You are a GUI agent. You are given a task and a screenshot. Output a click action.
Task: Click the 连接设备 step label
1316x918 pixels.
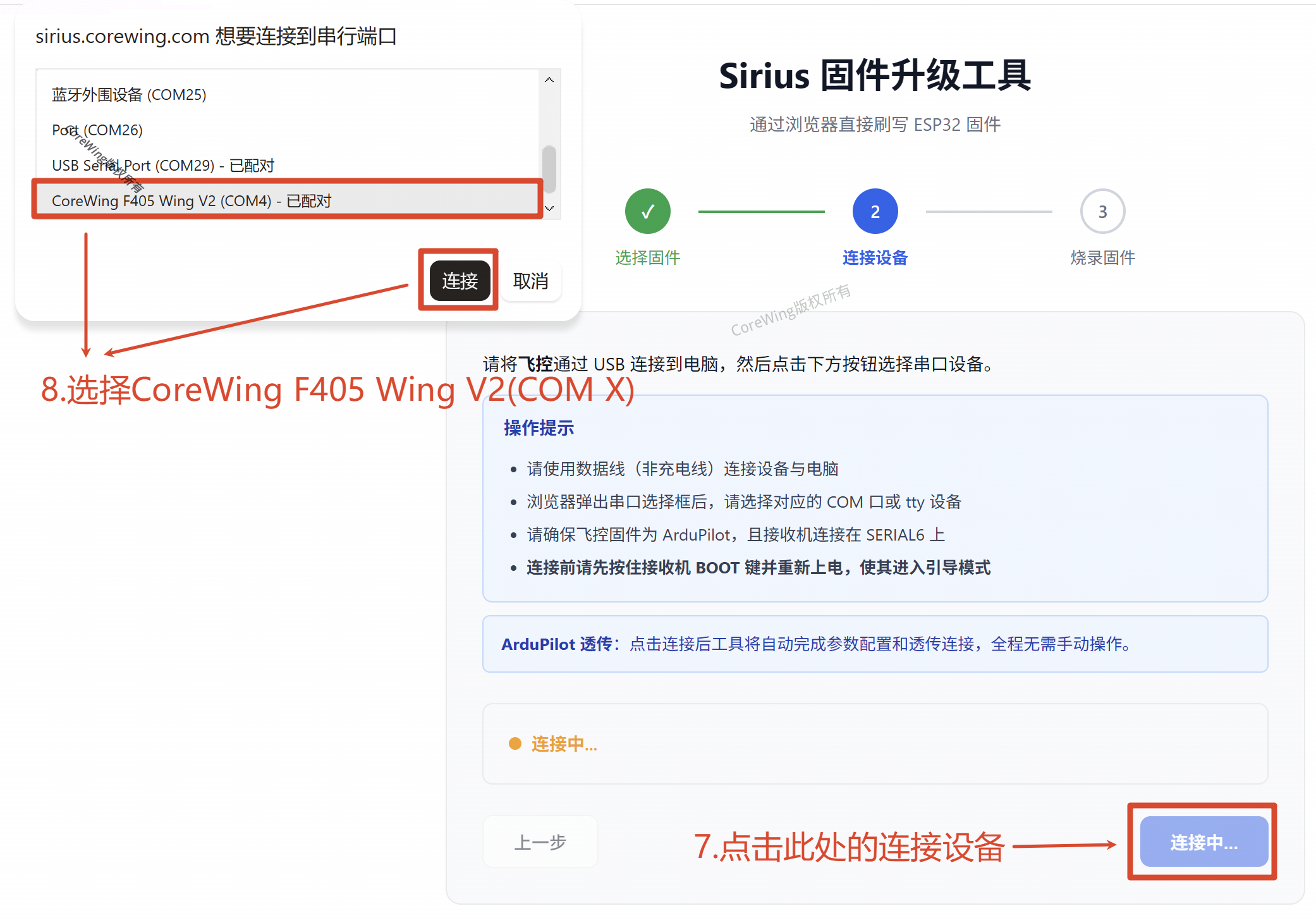(875, 257)
